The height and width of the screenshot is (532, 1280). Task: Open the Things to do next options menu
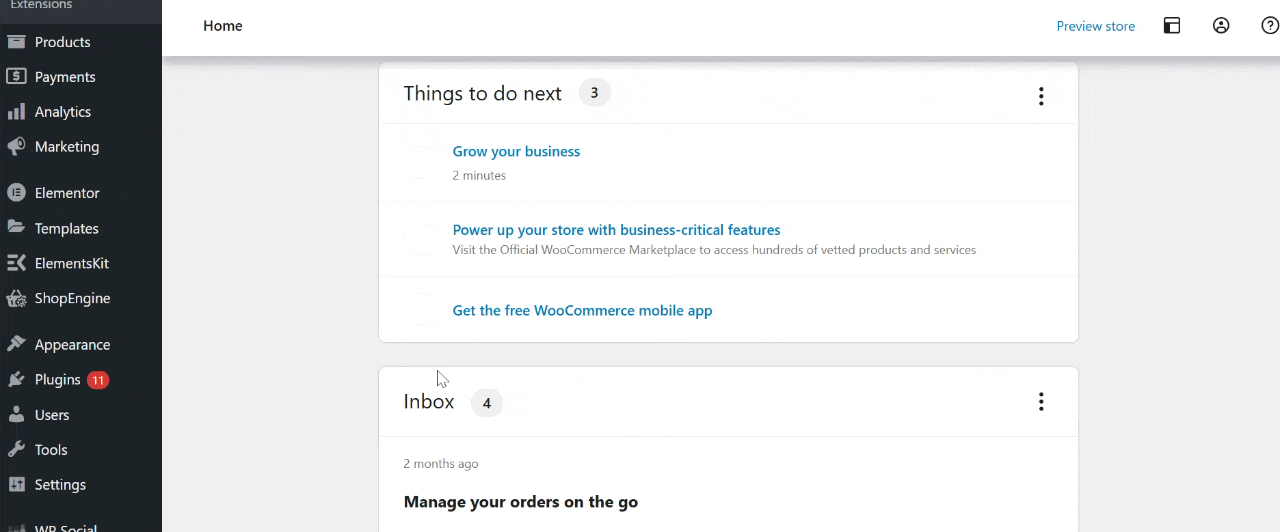click(1041, 96)
